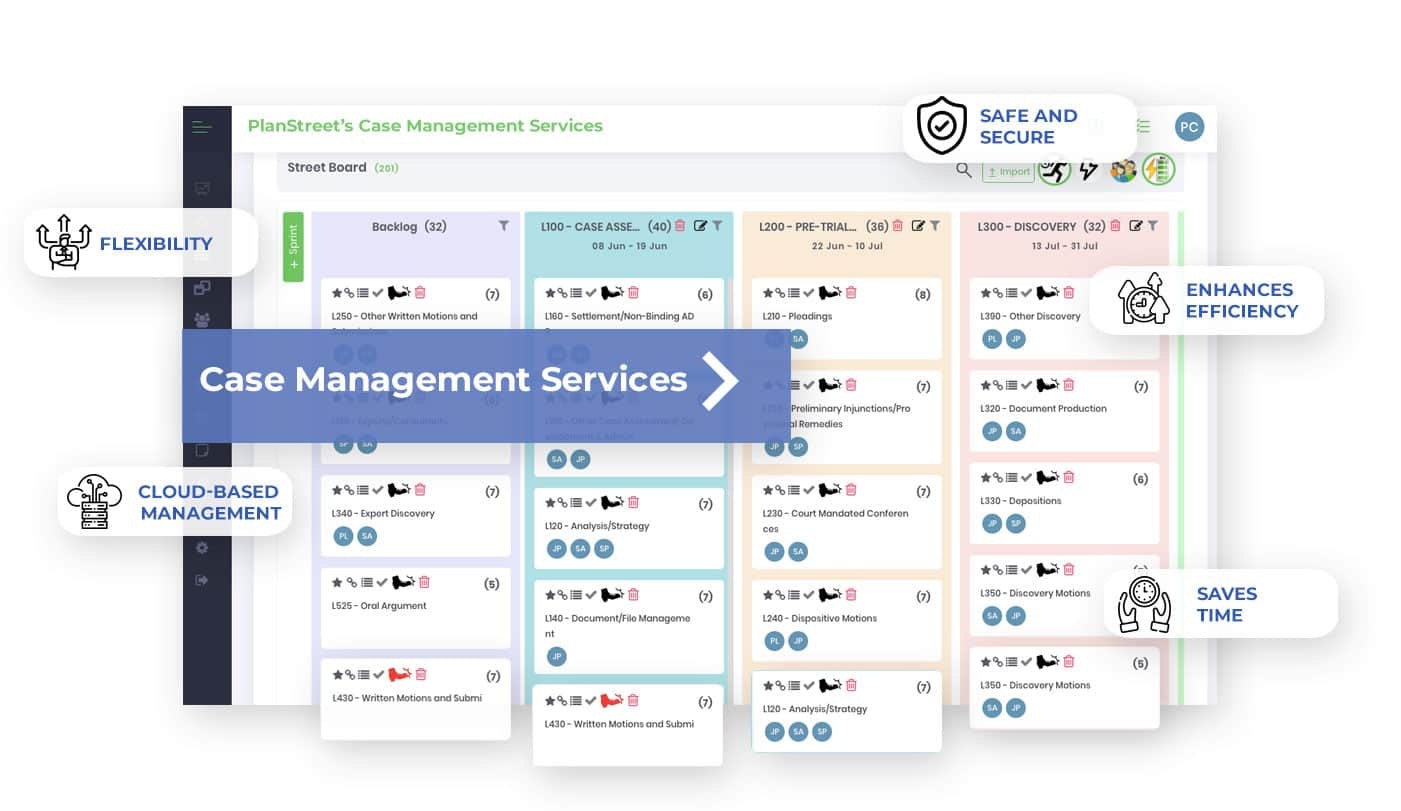Click the 22 Jun - 10 Jul date range
Image resolution: width=1401 pixels, height=811 pixels.
coord(845,246)
